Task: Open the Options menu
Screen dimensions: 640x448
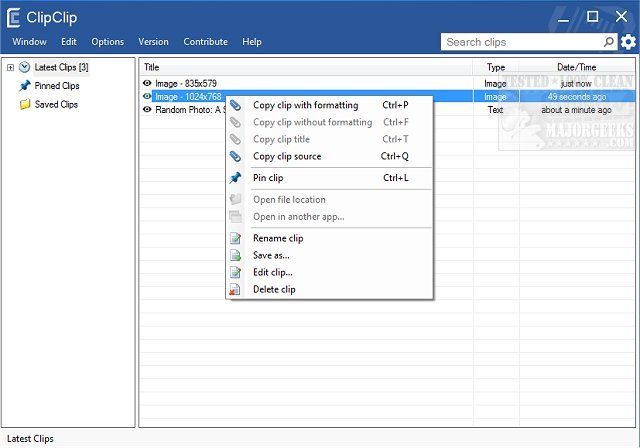Action: coord(107,42)
